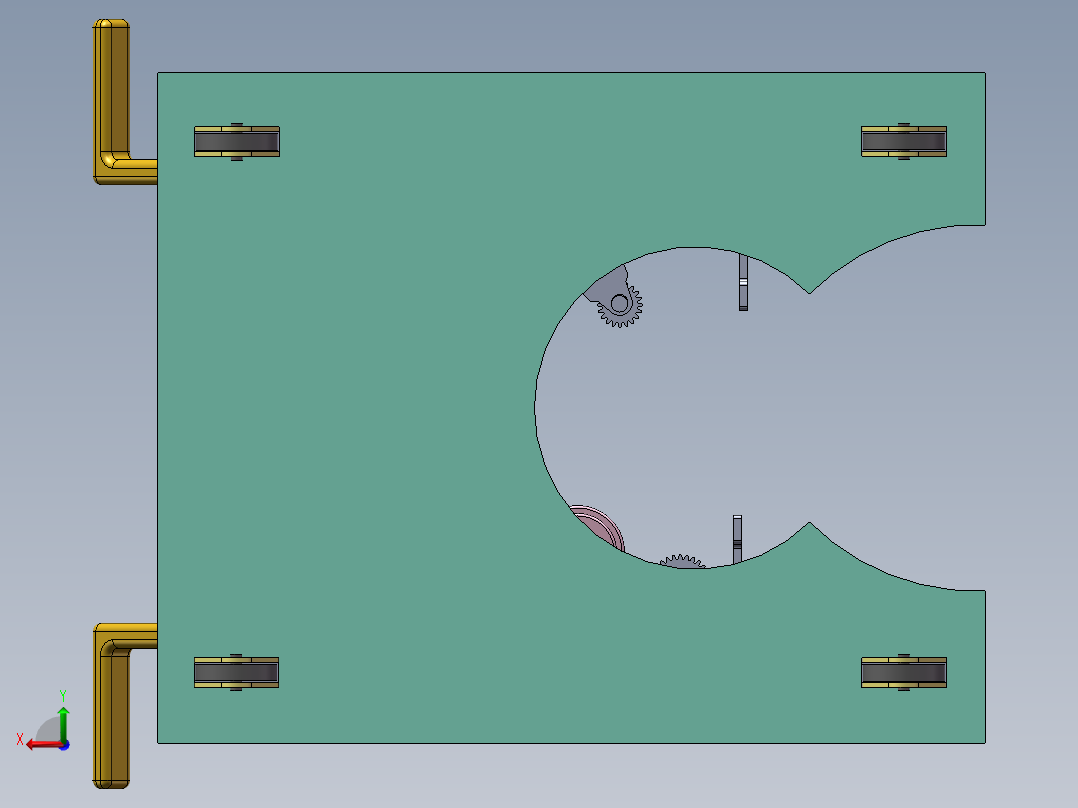Click the blue Z axis dot on triad
This screenshot has height=808, width=1078.
tap(65, 745)
